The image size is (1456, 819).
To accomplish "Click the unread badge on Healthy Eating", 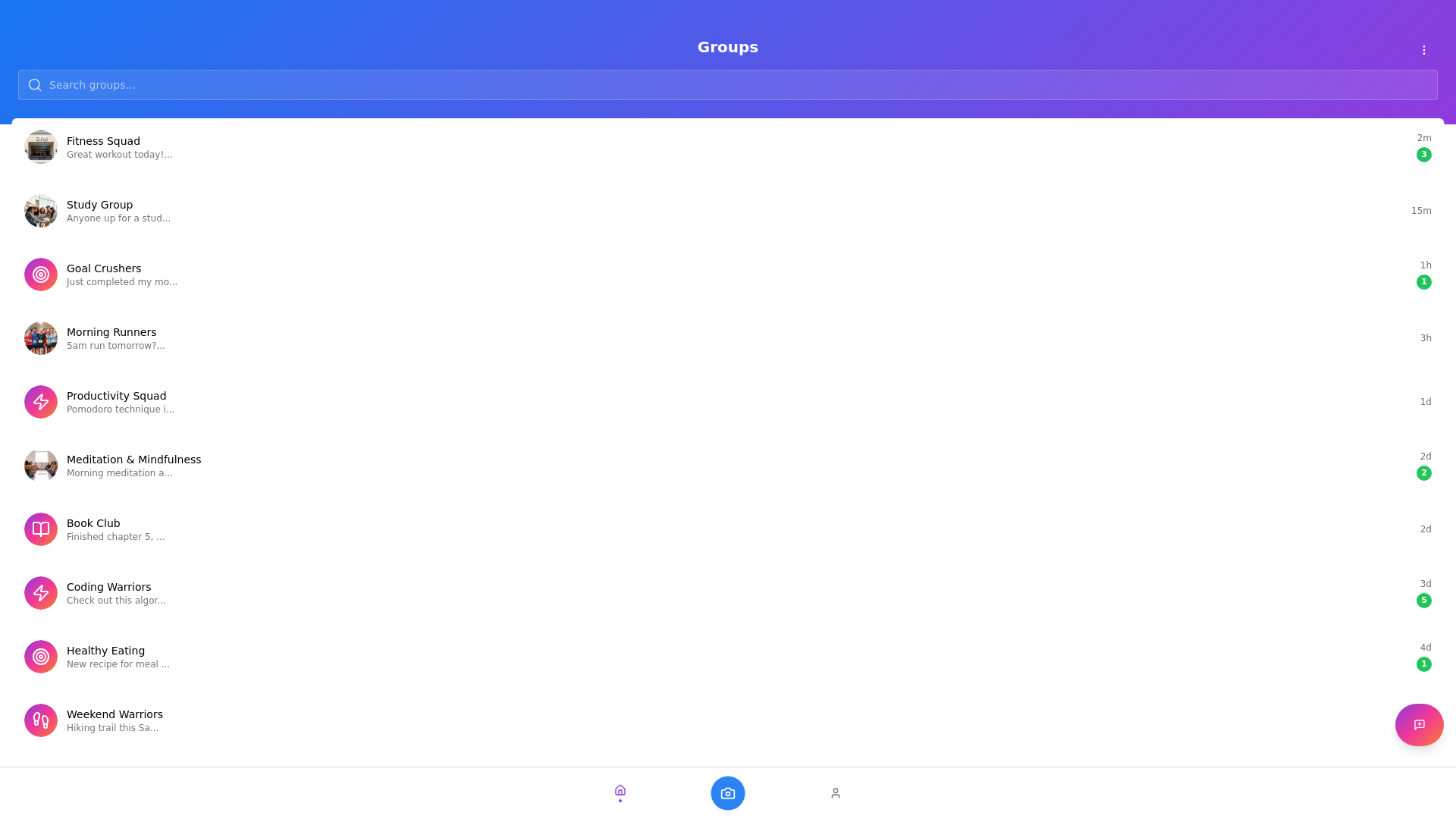I will point(1424,664).
